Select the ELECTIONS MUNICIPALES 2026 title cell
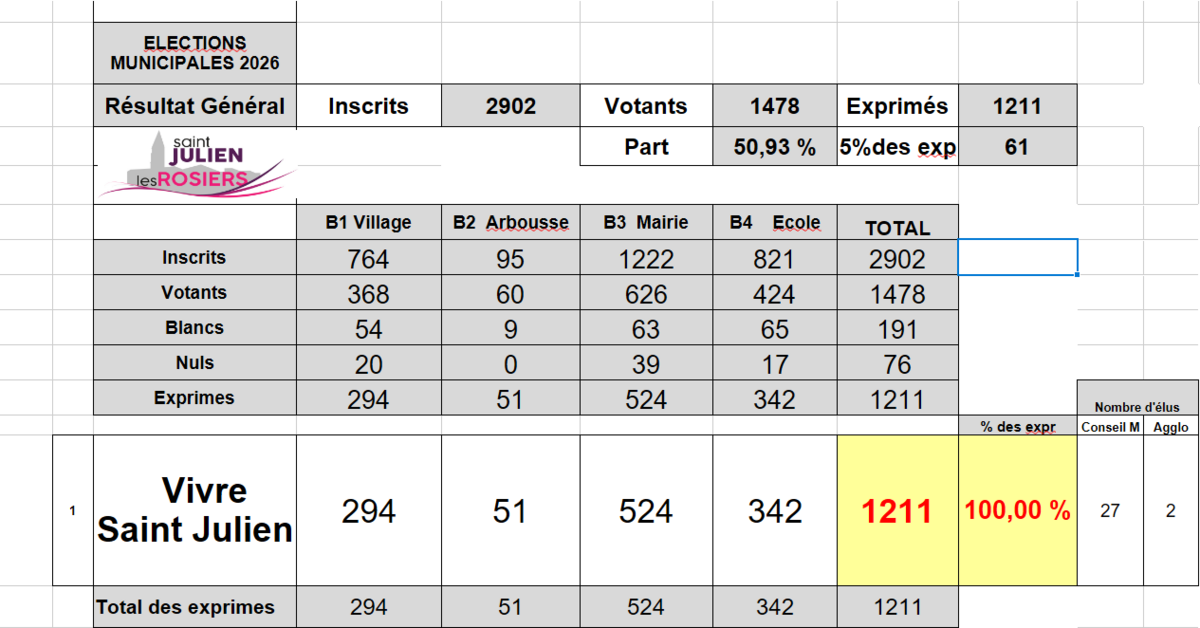The image size is (1200, 628). [195, 54]
